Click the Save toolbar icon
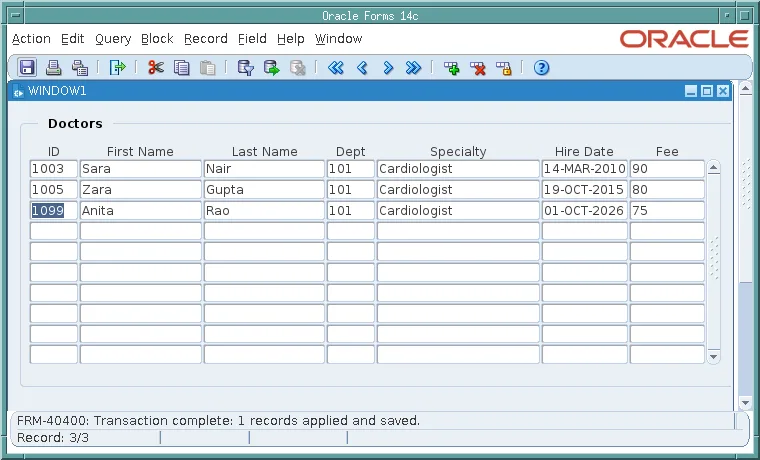The width and height of the screenshot is (760, 460). pos(27,67)
